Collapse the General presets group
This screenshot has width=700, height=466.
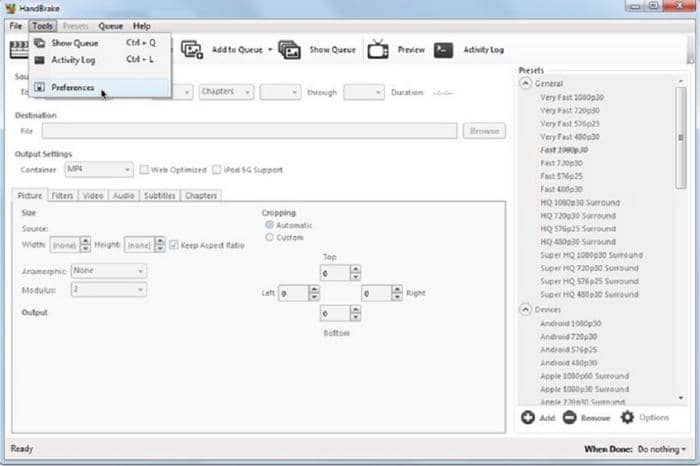[x=525, y=83]
